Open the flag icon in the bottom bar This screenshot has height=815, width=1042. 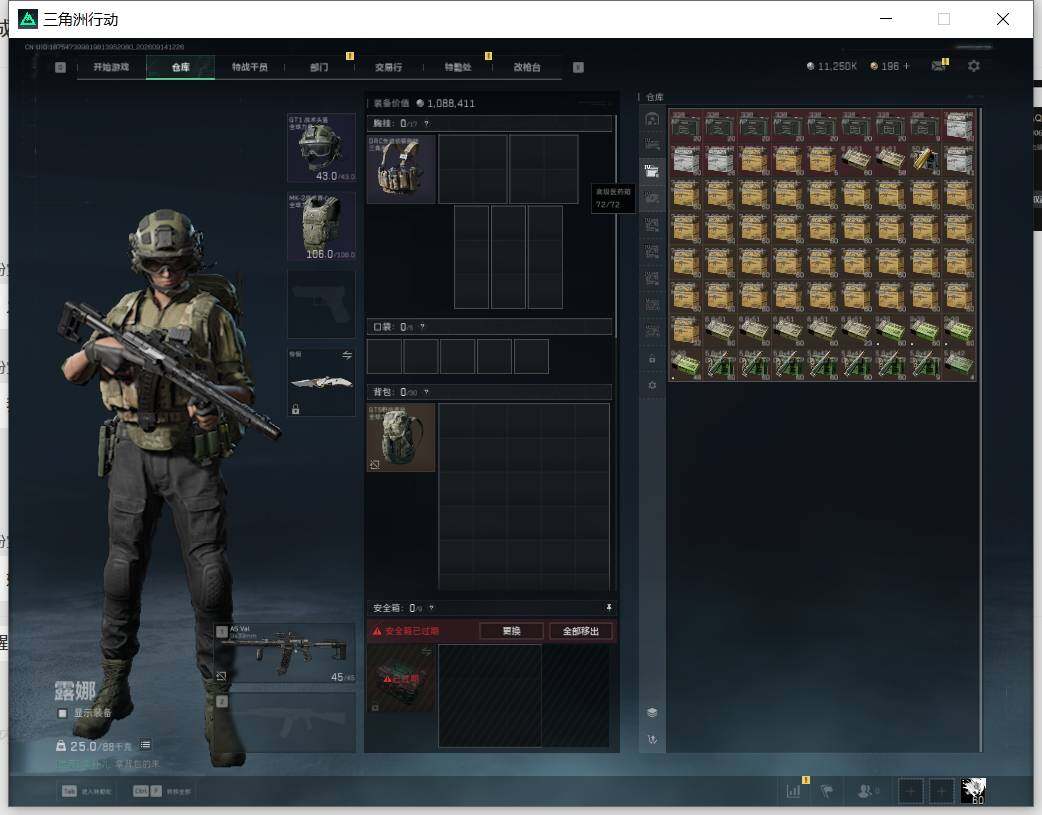point(827,790)
